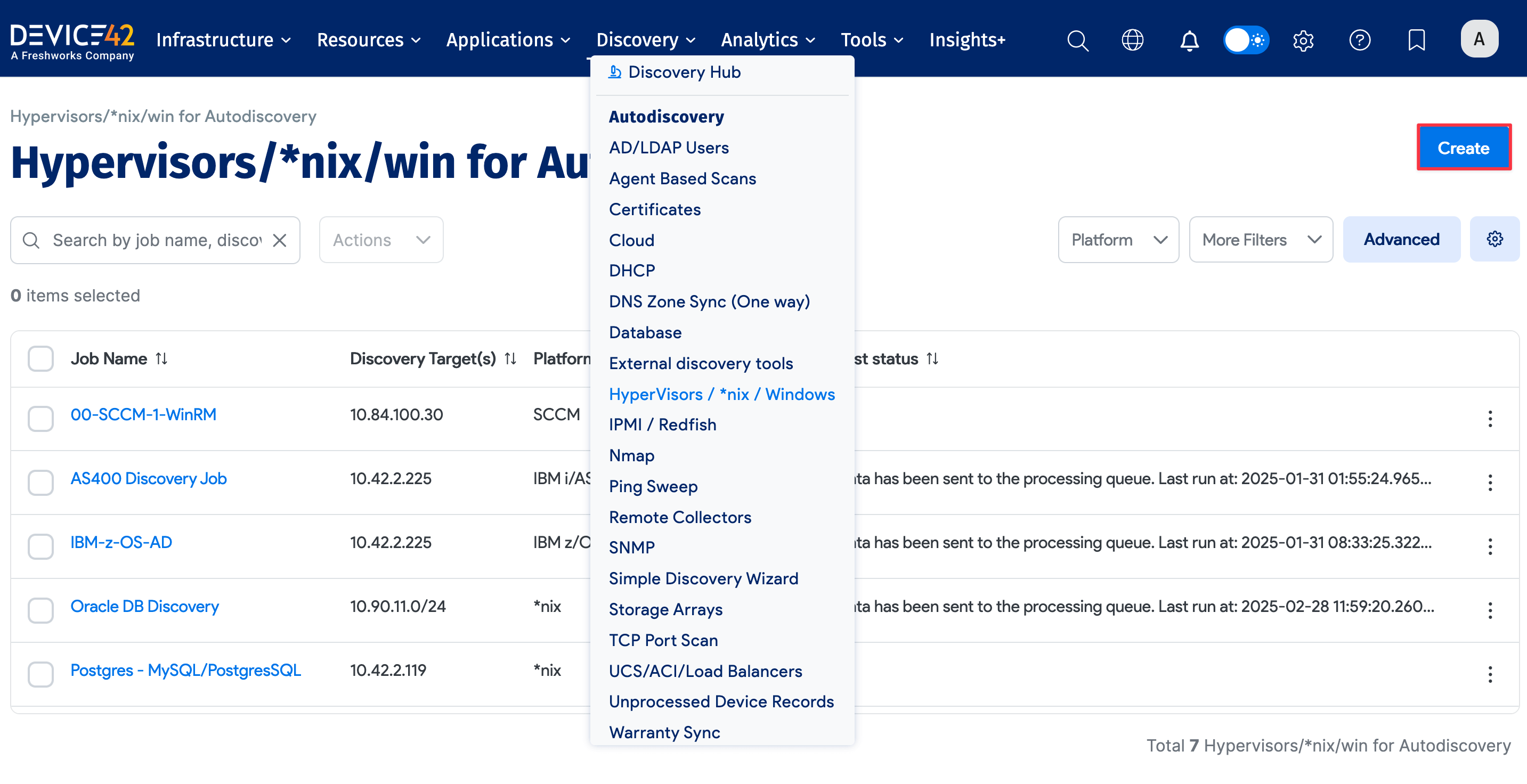
Task: Open the Actions dropdown
Action: click(x=380, y=239)
